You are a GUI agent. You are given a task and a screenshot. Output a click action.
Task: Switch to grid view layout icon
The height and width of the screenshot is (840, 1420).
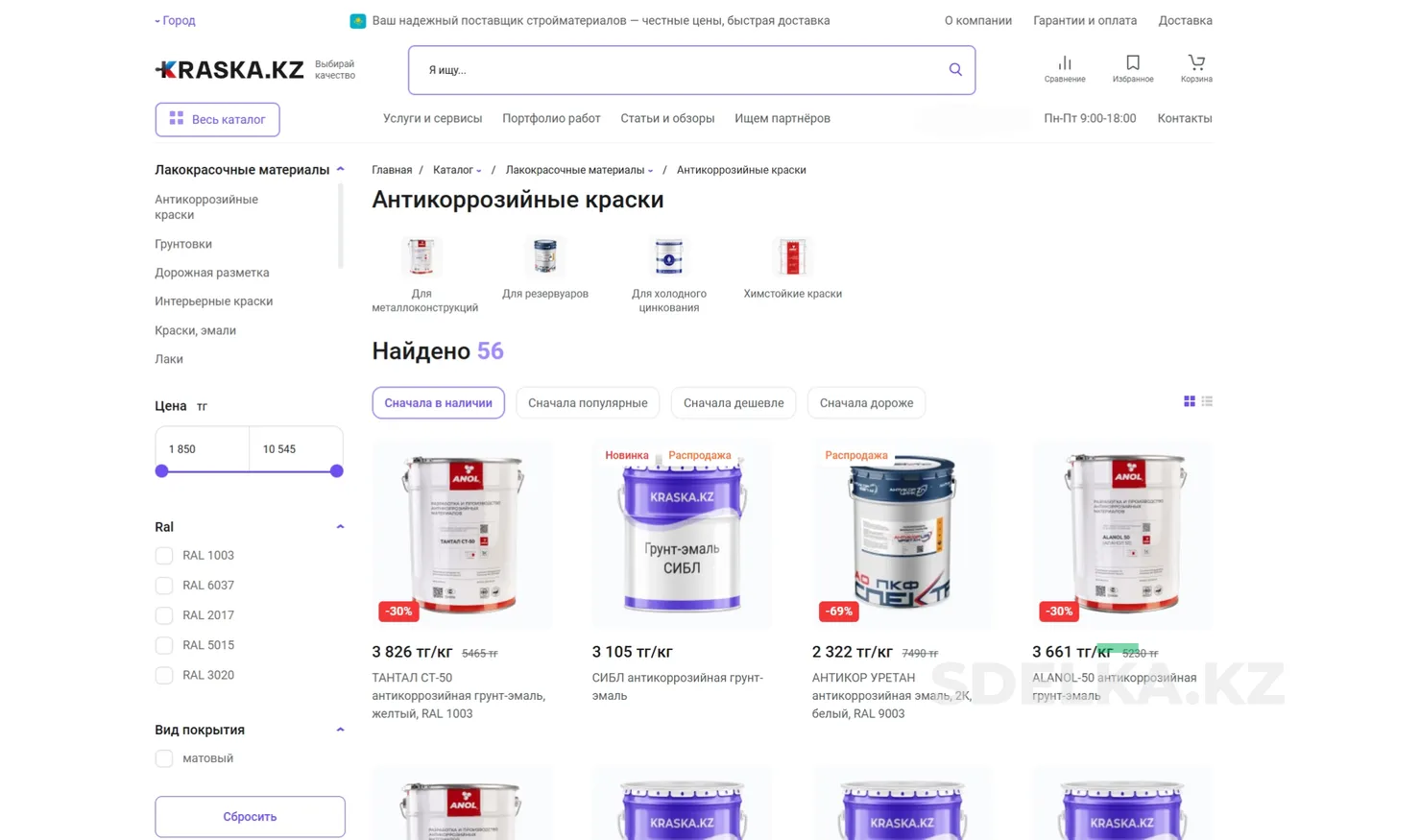[1189, 401]
